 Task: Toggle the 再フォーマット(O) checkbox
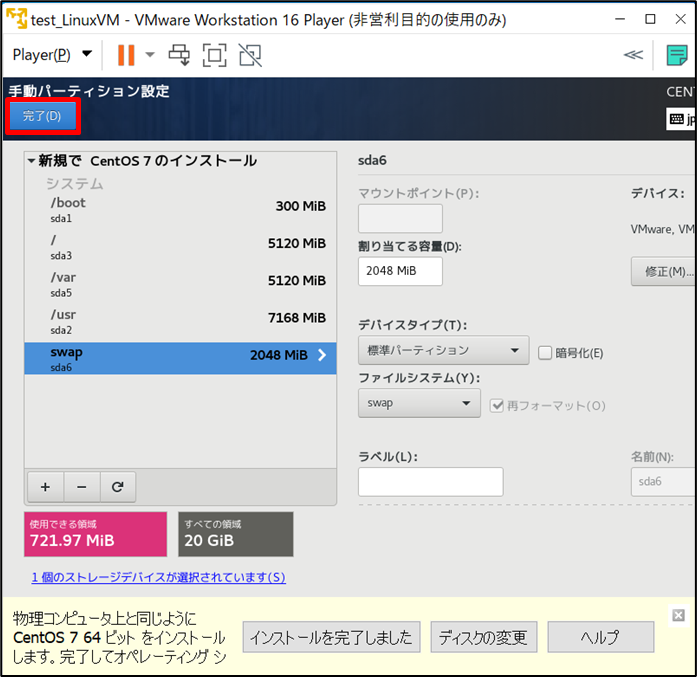tap(497, 405)
